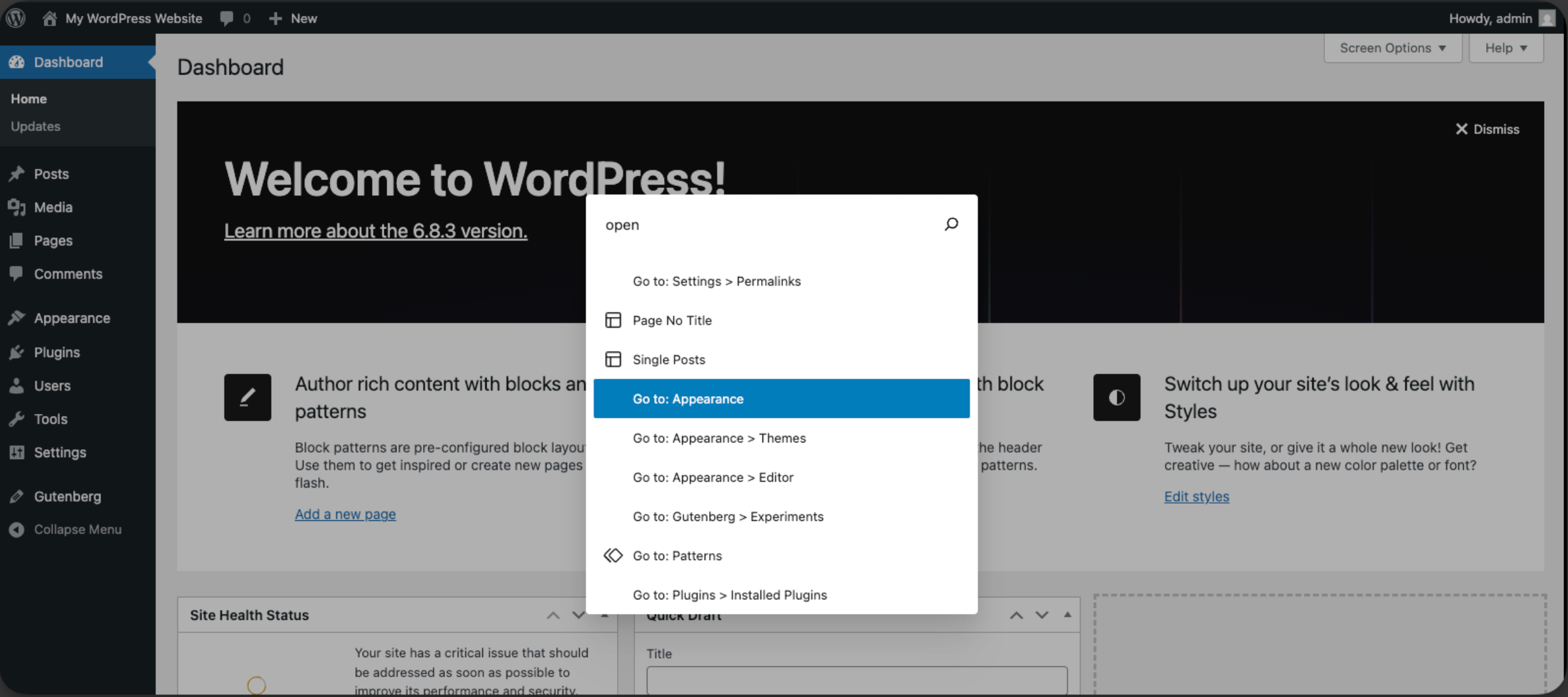Open the Learn more about 6.8.3 link
The width and height of the screenshot is (1568, 697).
pyautogui.click(x=375, y=231)
